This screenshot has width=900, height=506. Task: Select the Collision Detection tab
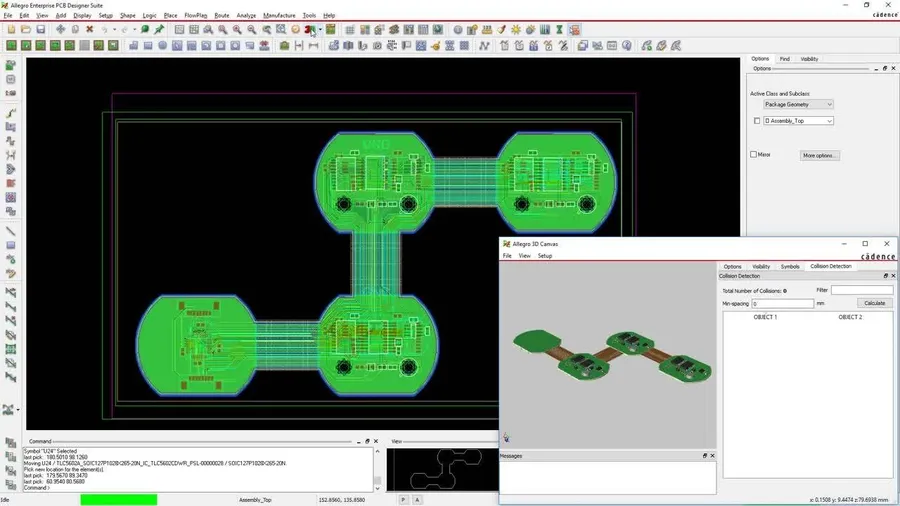831,267
